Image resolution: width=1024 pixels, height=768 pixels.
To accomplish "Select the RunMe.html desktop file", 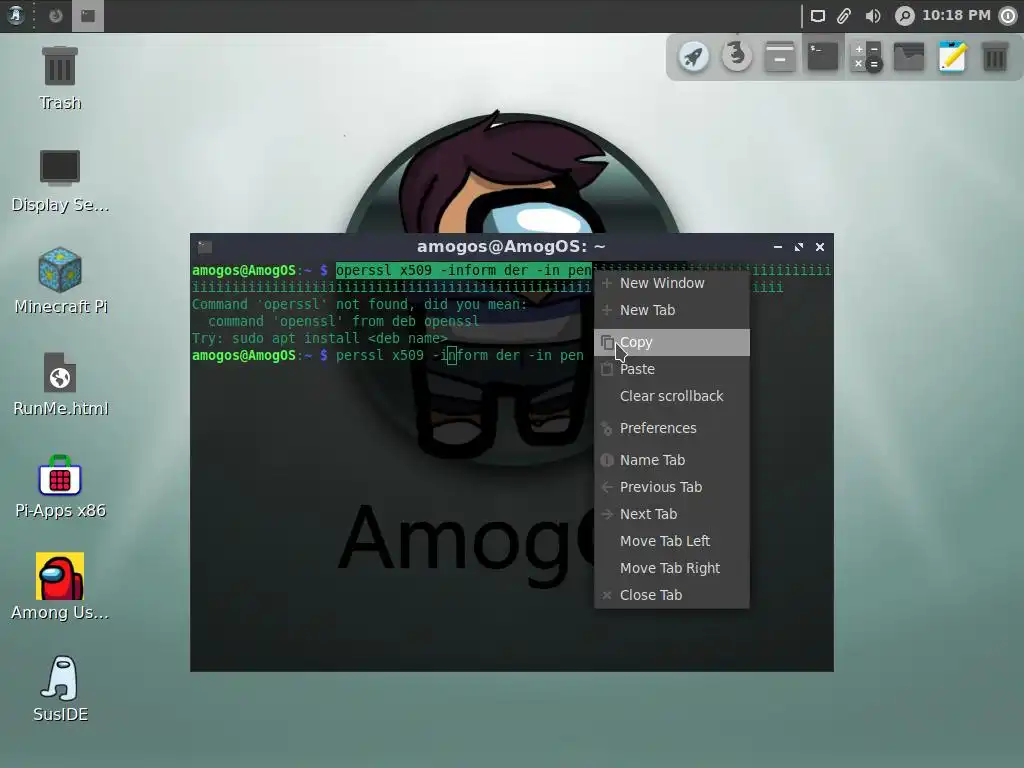I will 60,384.
